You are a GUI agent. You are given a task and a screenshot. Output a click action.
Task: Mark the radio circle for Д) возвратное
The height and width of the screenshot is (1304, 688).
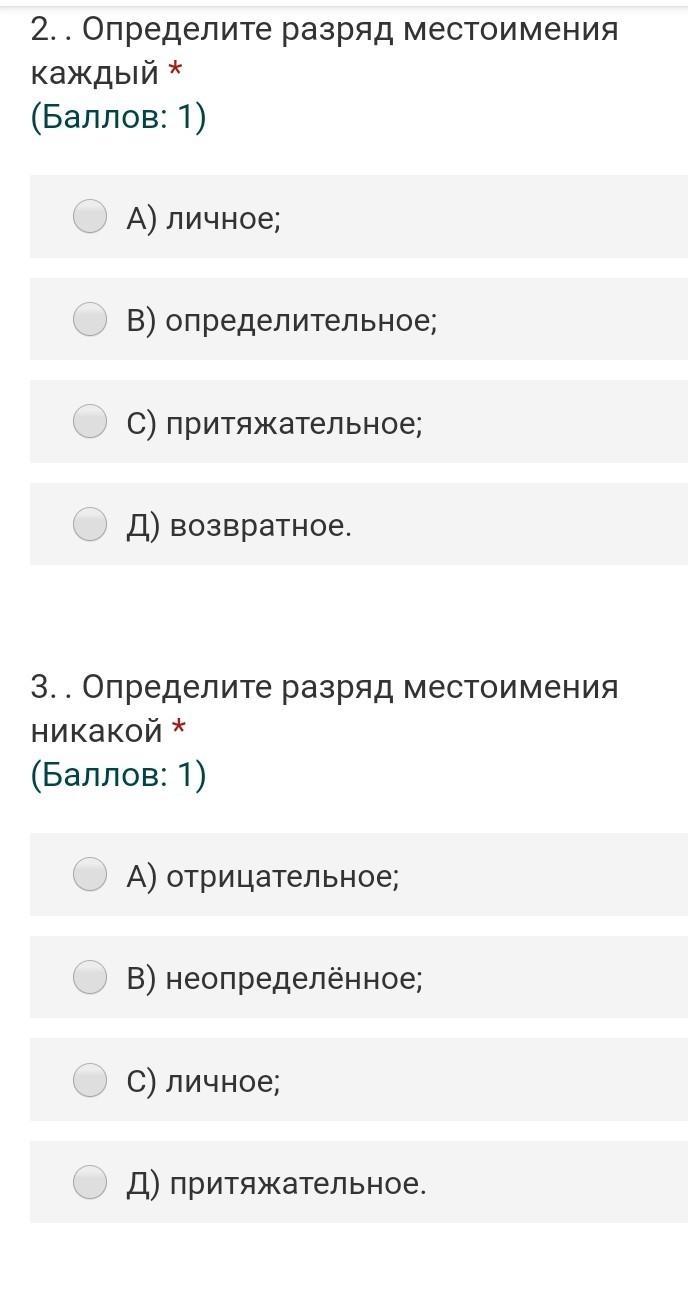click(90, 524)
